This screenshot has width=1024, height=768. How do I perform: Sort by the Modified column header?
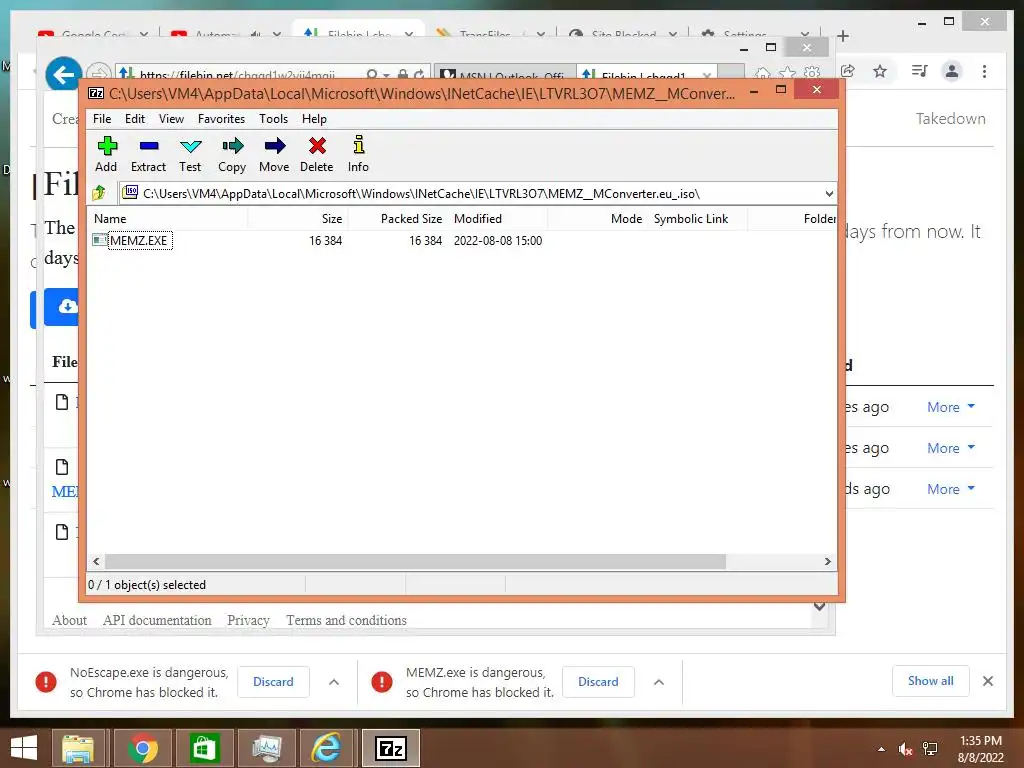[x=498, y=219]
